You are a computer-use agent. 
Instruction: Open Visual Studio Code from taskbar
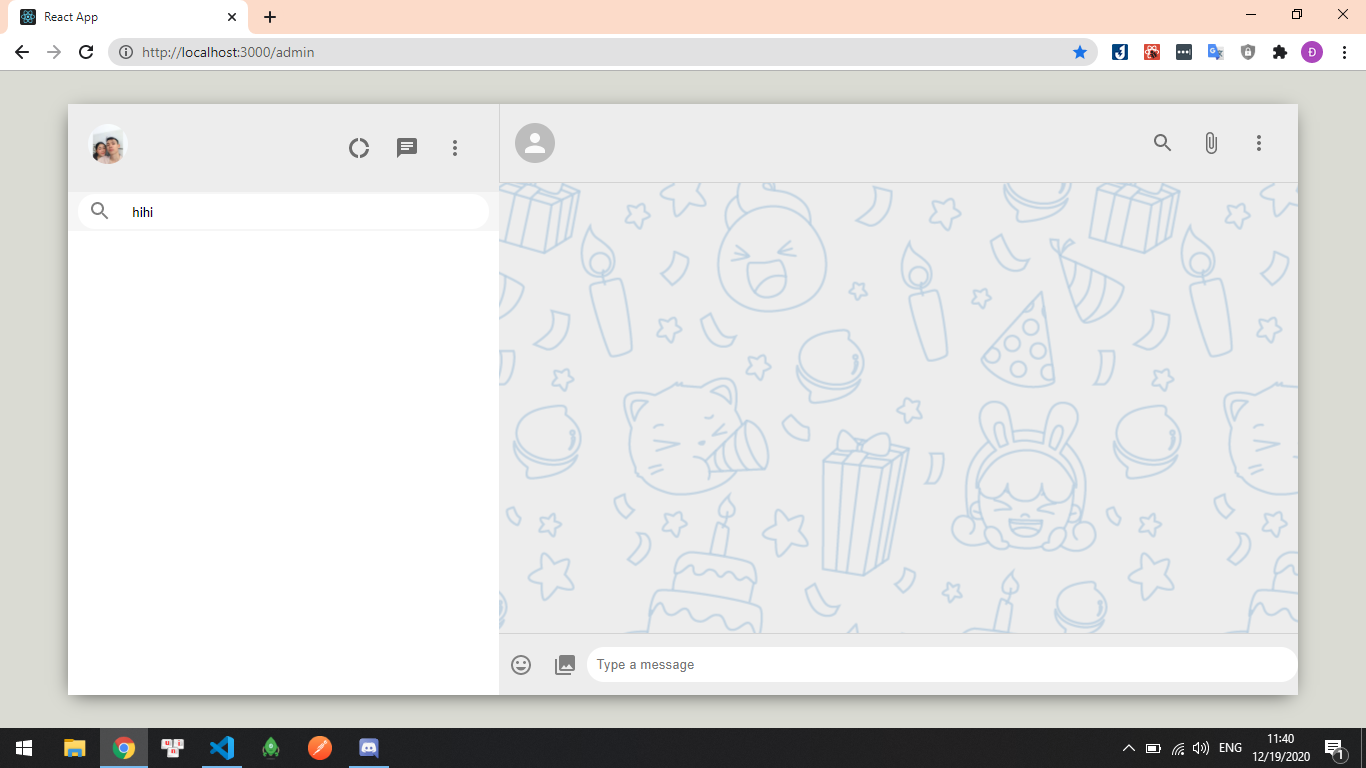[222, 748]
